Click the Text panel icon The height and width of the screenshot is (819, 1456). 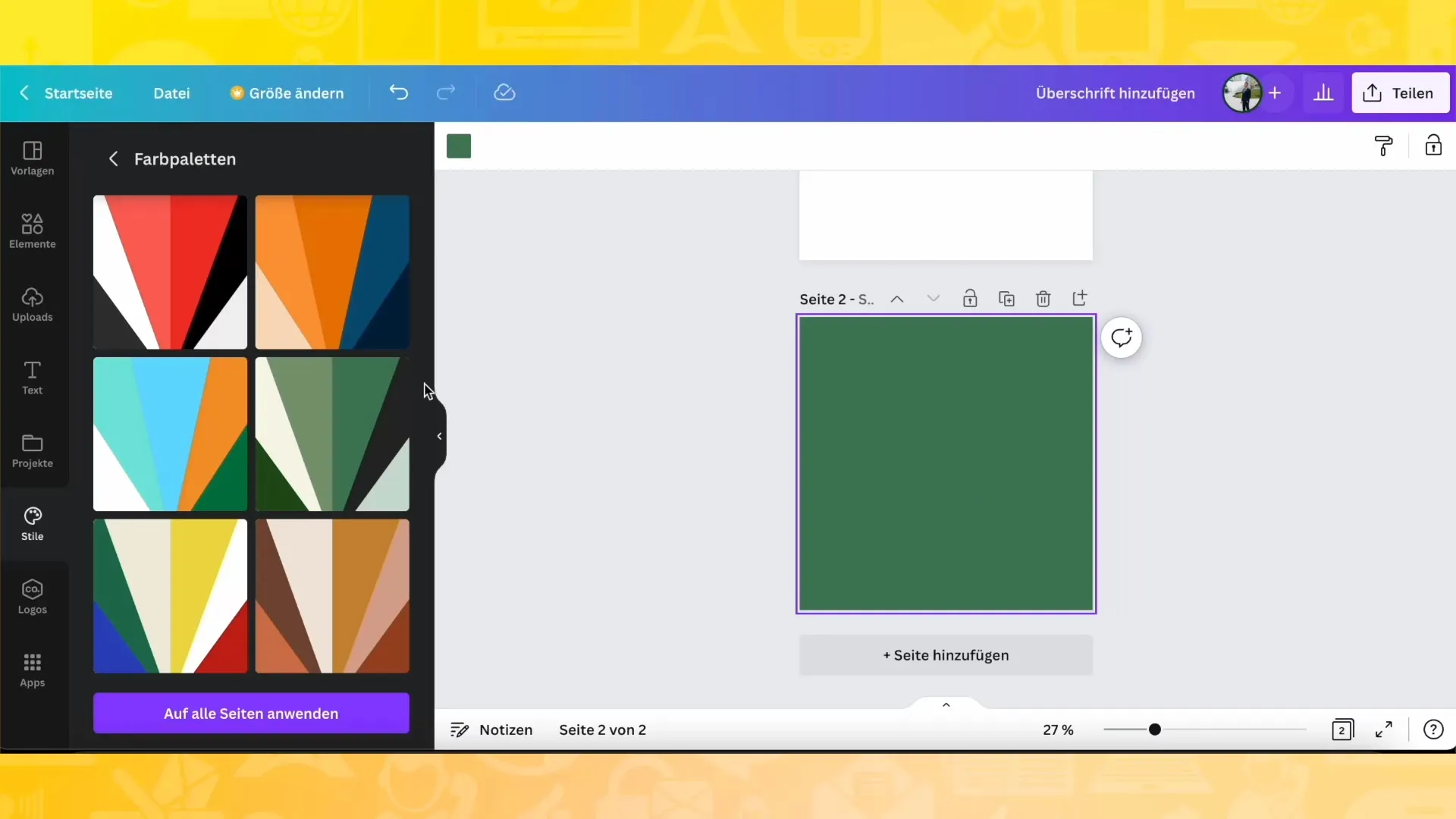tap(32, 377)
